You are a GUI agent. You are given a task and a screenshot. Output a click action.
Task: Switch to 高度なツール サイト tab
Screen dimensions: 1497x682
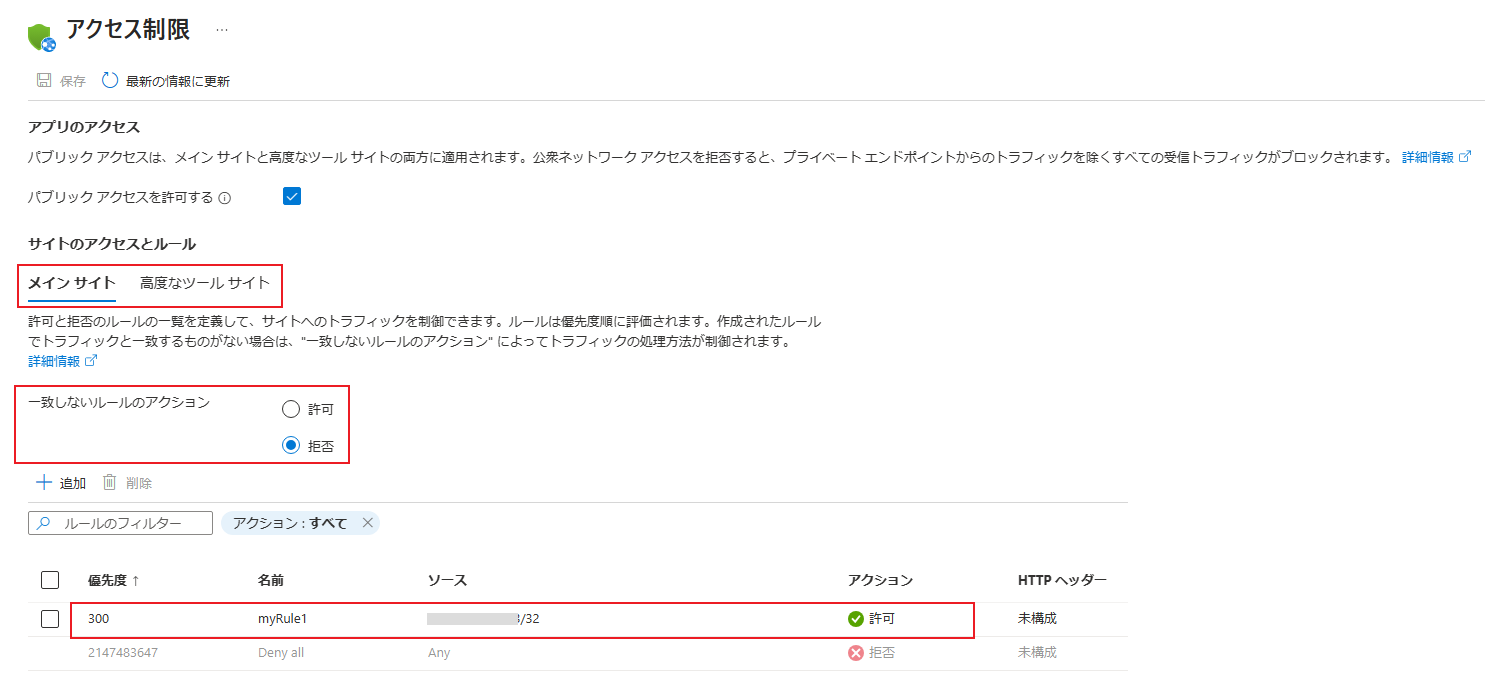pos(205,283)
